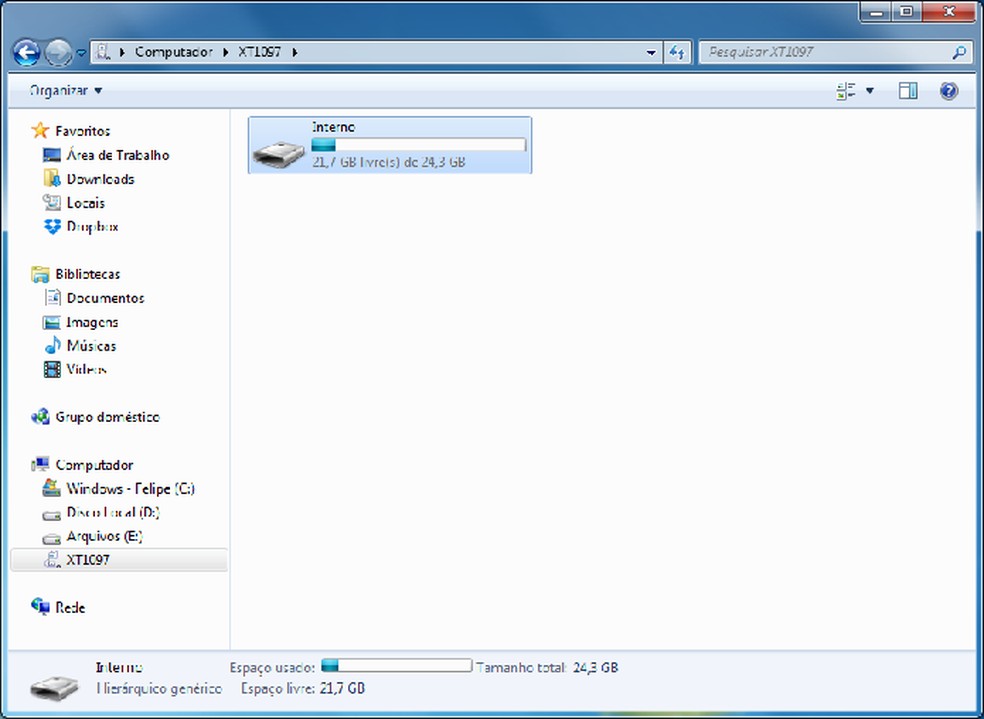Viewport: 984px width, 719px height.
Task: Open Grupo doméstico
Action: coord(107,417)
